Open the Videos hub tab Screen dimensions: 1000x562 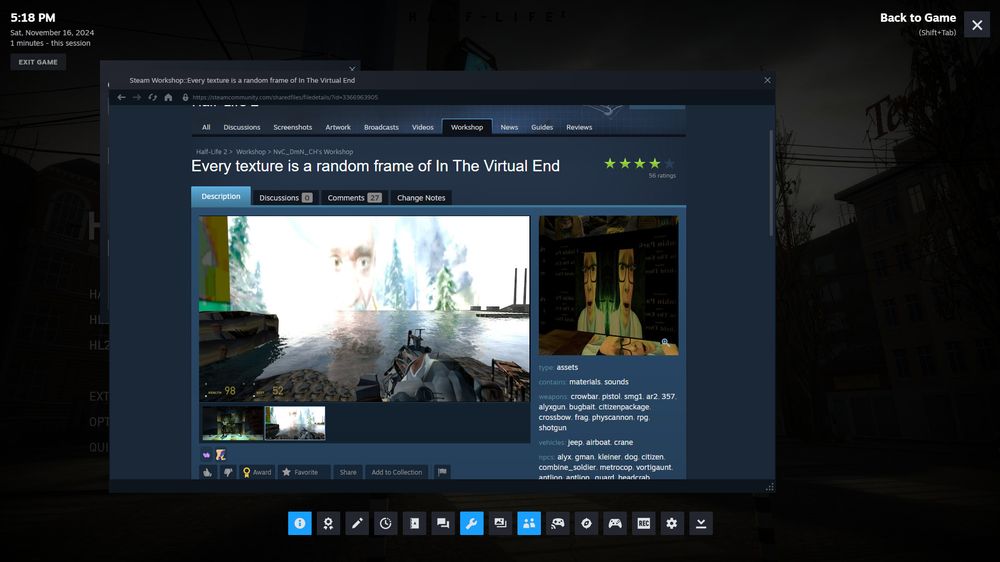tap(423, 127)
